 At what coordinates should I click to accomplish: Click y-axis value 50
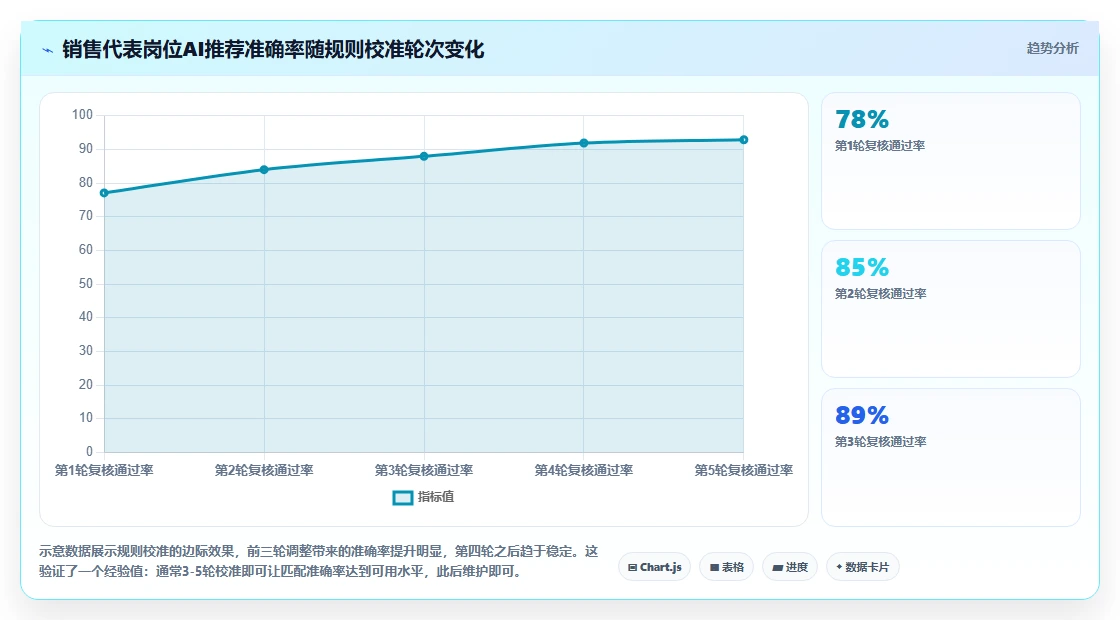click(86, 284)
